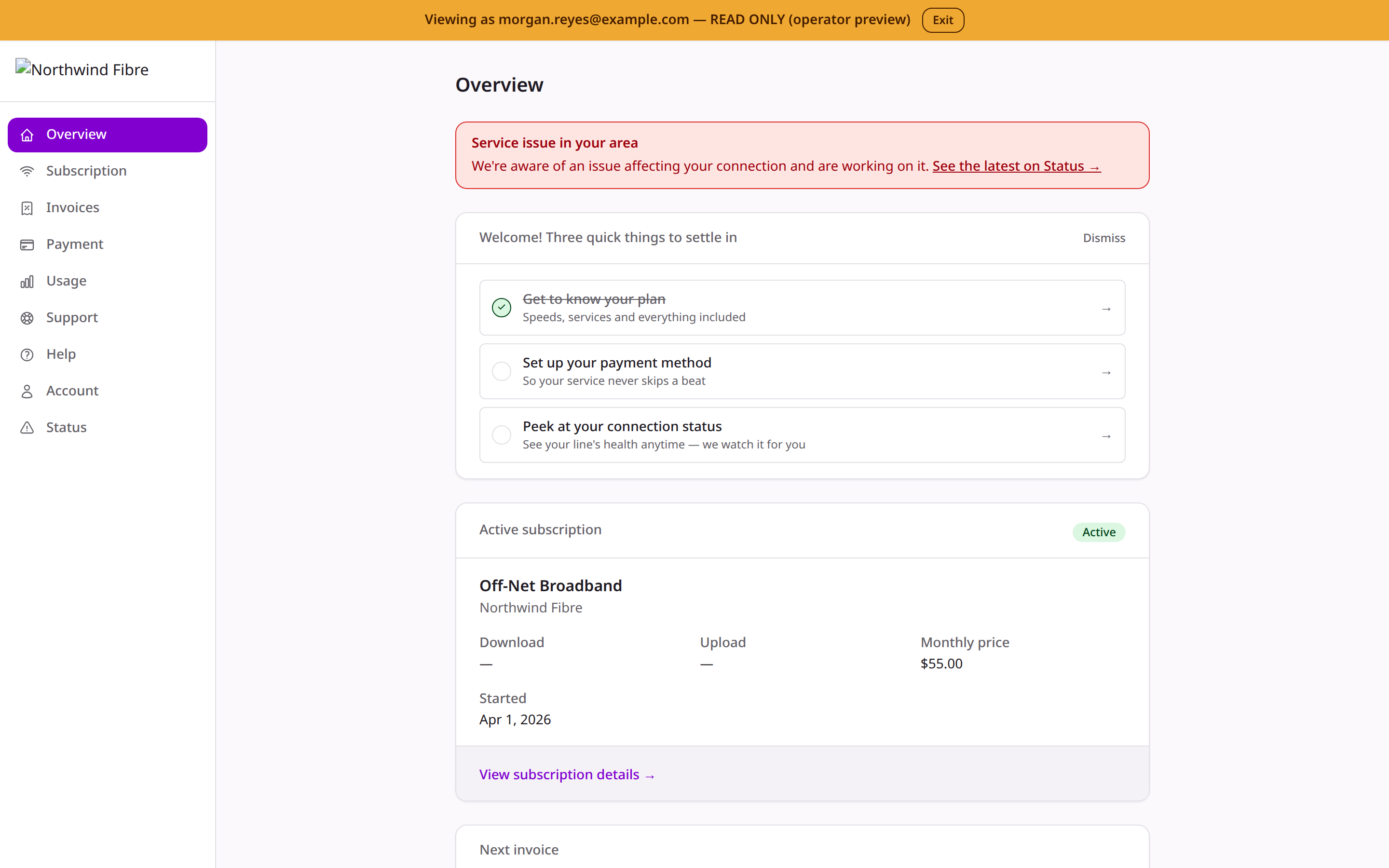Open the Help page label
This screenshot has width=1389, height=868.
(x=61, y=354)
